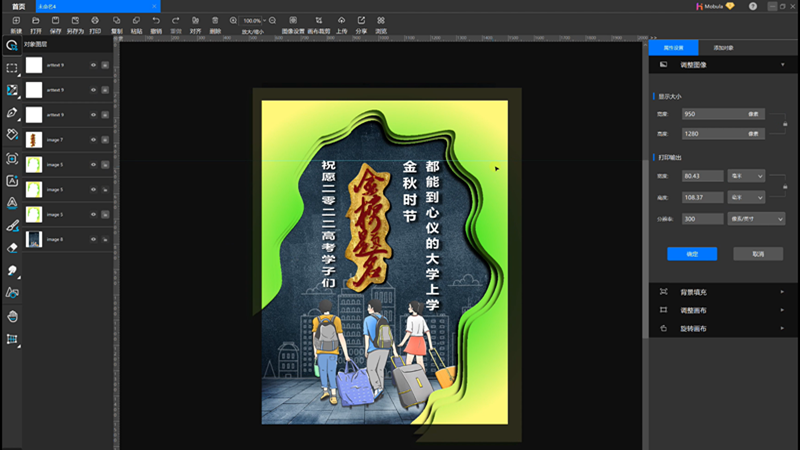Click the 打开 (Open) folder icon
The height and width of the screenshot is (450, 800).
[36, 20]
